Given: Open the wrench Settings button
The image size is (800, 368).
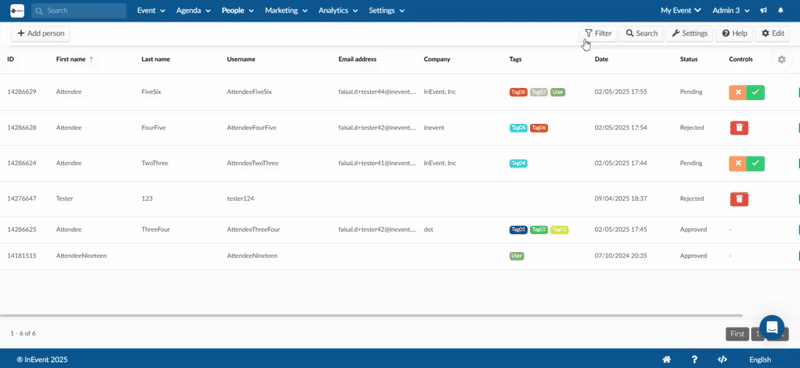Looking at the screenshot, I should [x=689, y=34].
